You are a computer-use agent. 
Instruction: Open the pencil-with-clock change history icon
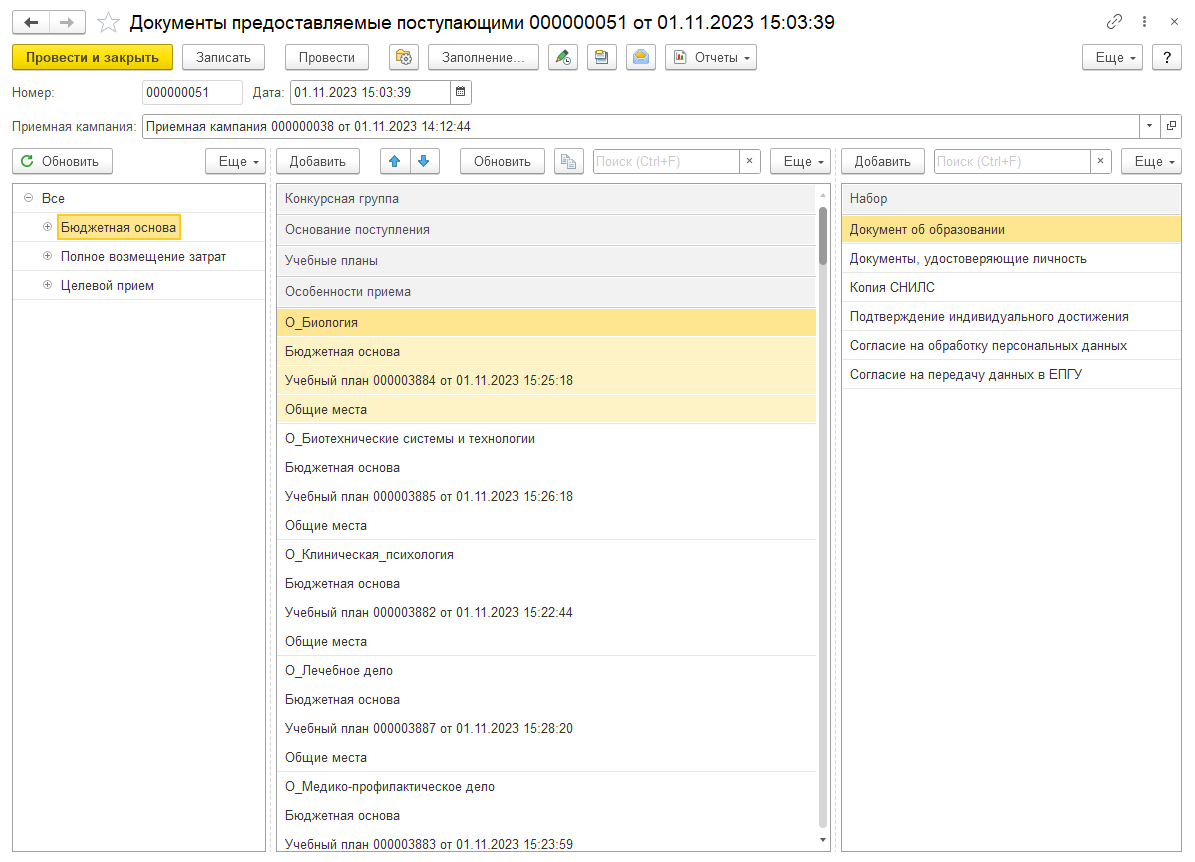563,57
